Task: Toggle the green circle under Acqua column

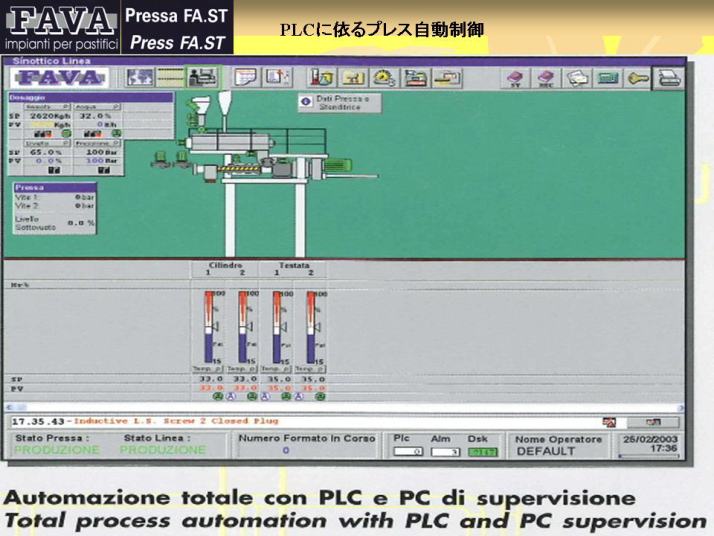Action: pos(117,133)
